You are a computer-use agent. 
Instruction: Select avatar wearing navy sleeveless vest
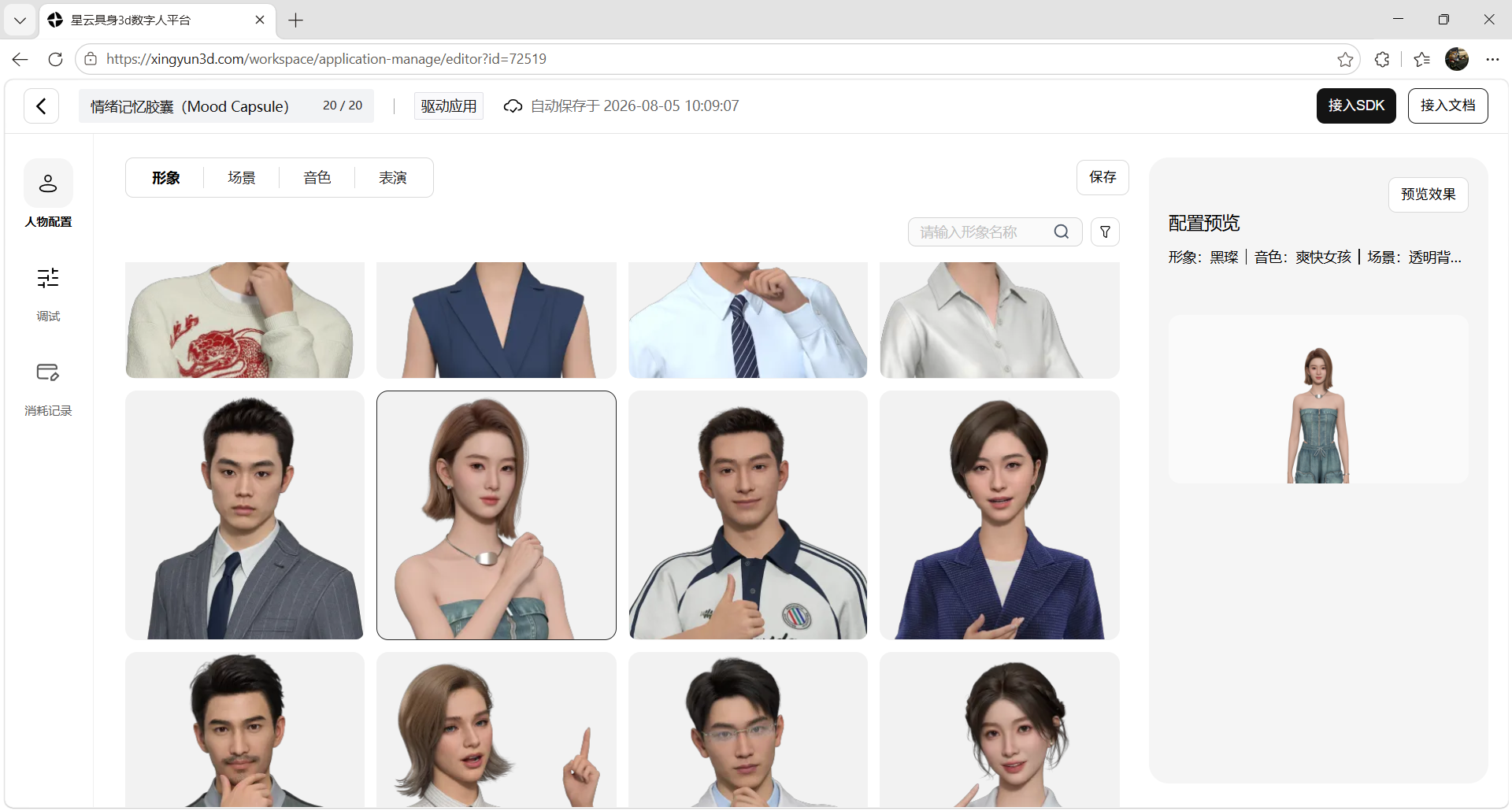click(x=496, y=320)
